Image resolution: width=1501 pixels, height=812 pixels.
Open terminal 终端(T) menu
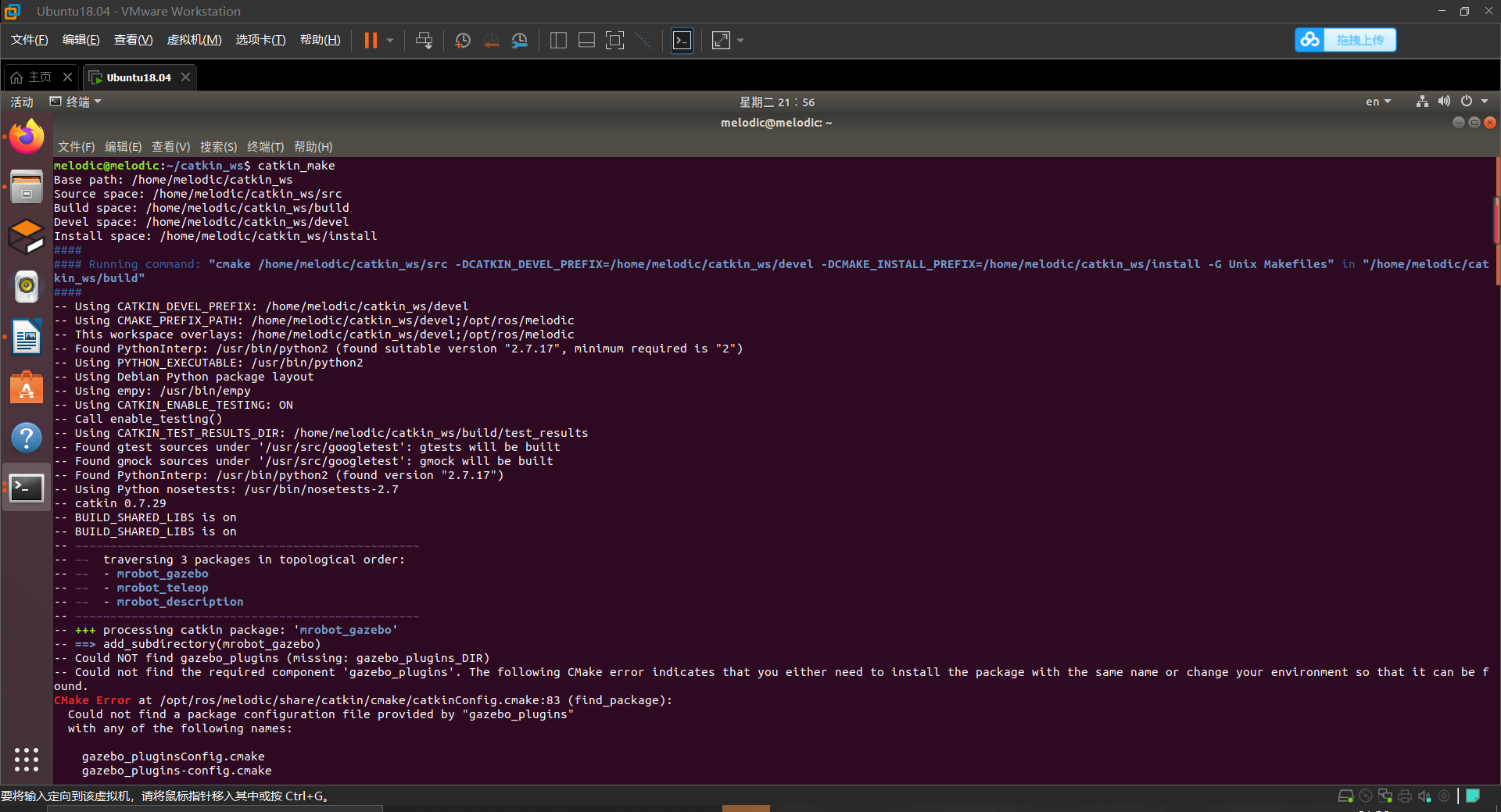click(x=265, y=147)
